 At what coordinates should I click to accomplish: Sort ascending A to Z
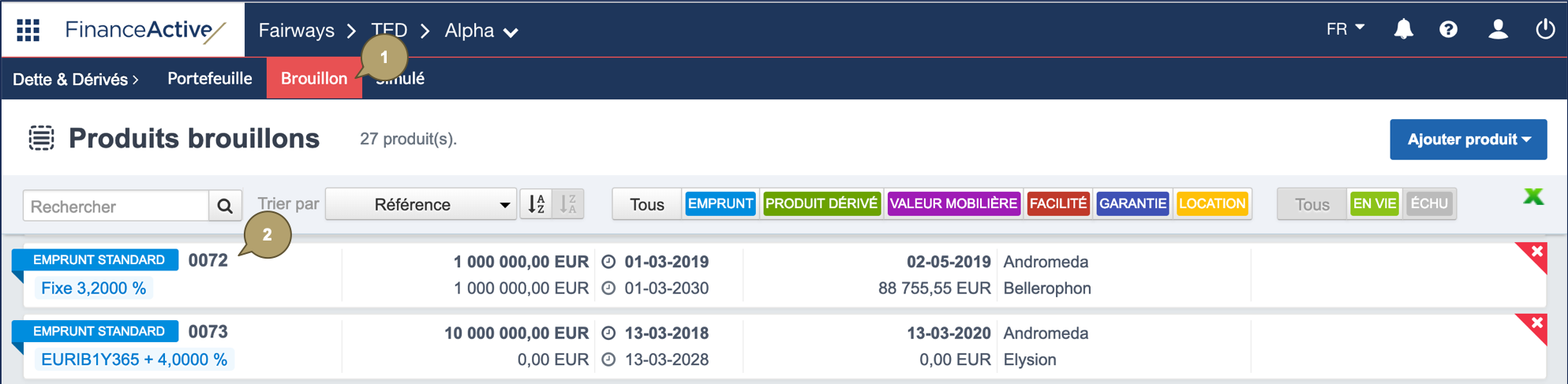tap(537, 204)
